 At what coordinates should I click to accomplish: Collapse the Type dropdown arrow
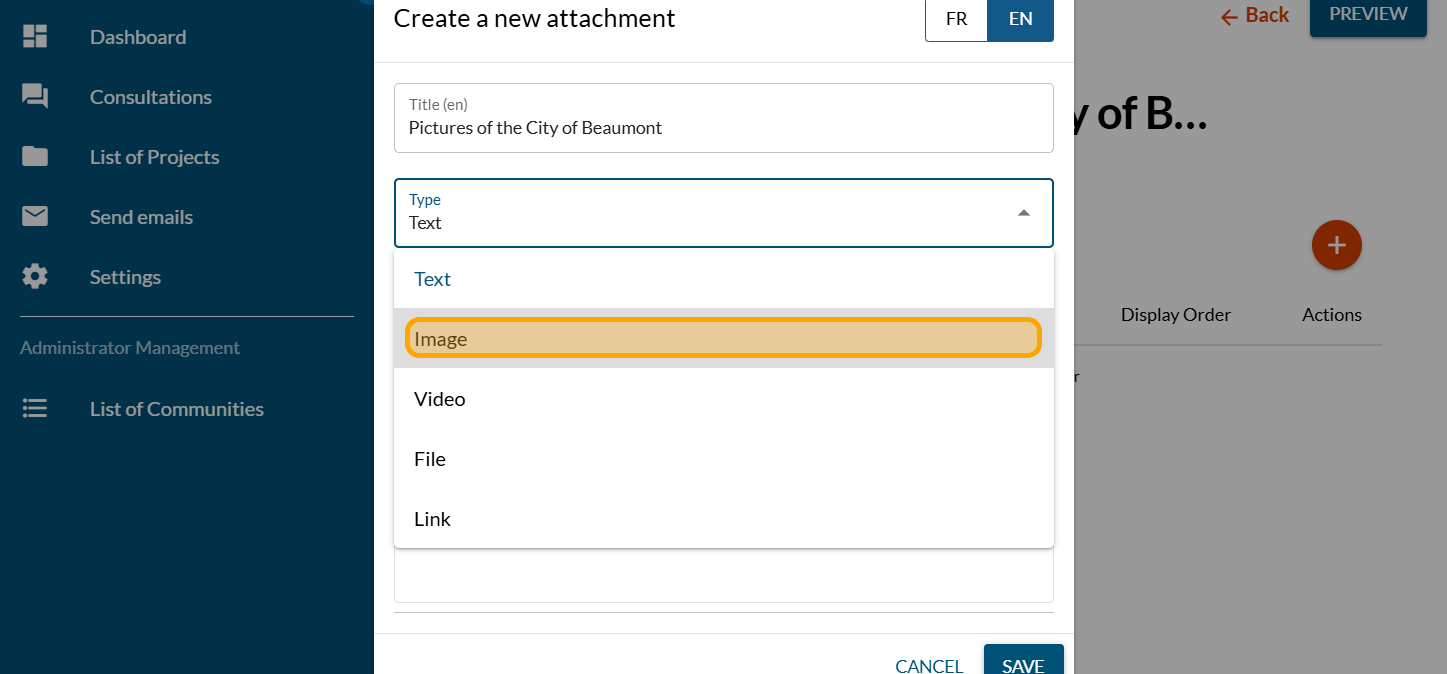[x=1023, y=213]
